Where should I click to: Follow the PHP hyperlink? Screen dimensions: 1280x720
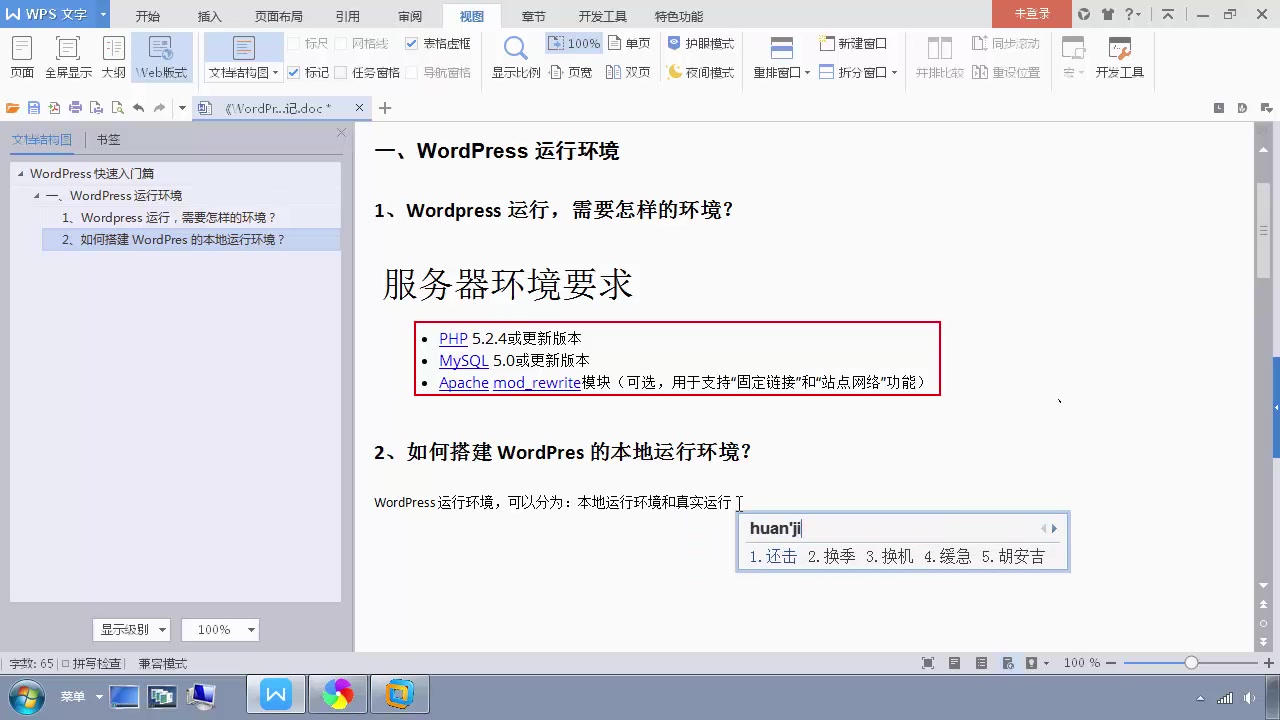tap(453, 338)
